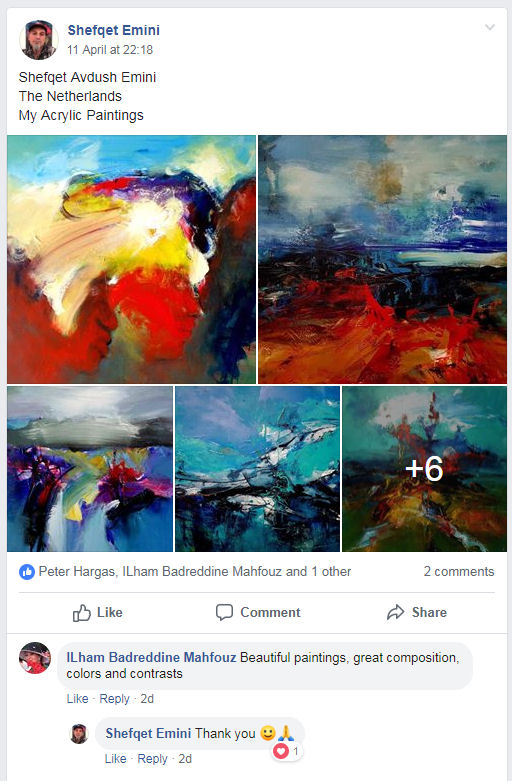
Task: Open Shefqet Emini post author name link
Action: (114, 30)
